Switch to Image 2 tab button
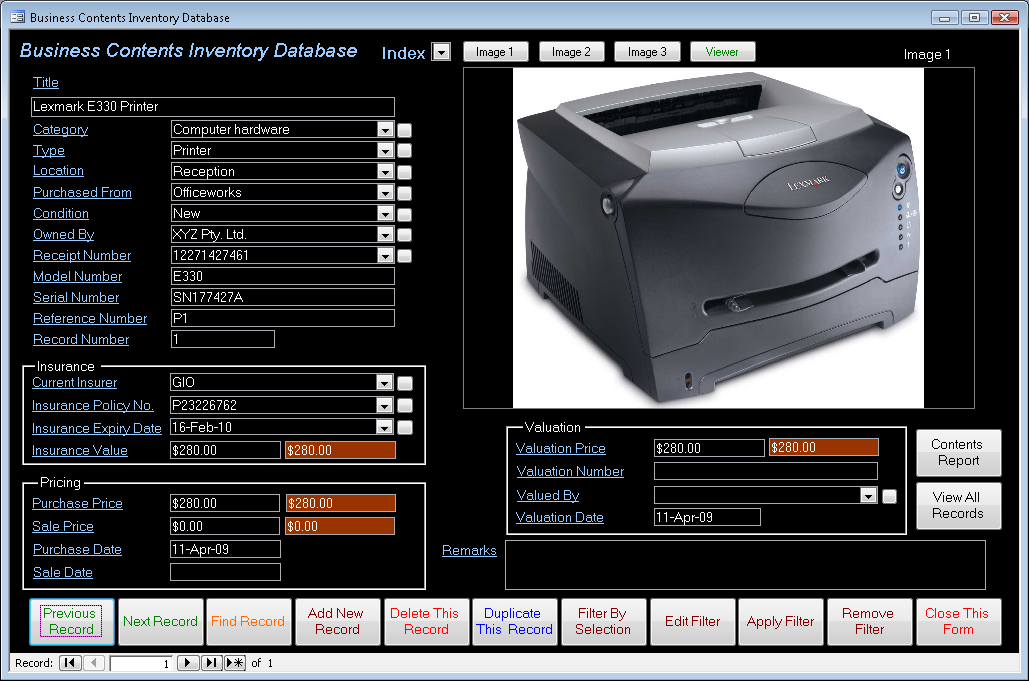Screen dimensions: 1029x681 pyautogui.click(x=572, y=52)
